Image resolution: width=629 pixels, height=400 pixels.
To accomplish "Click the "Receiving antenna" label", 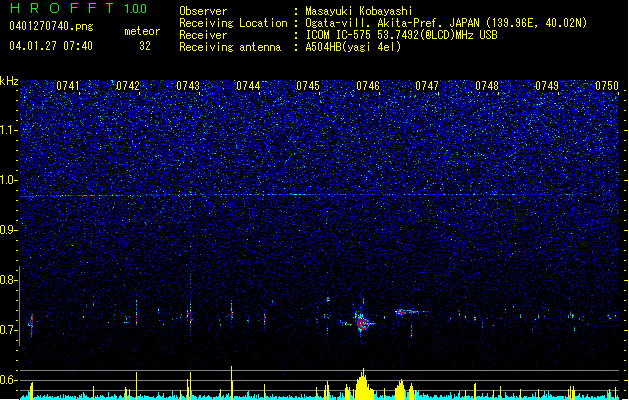I will point(230,47).
